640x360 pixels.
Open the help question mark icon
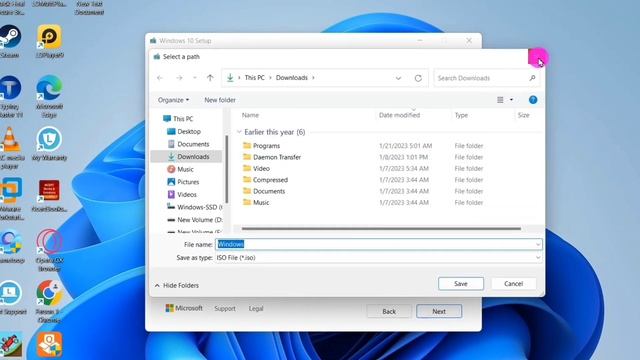(533, 100)
